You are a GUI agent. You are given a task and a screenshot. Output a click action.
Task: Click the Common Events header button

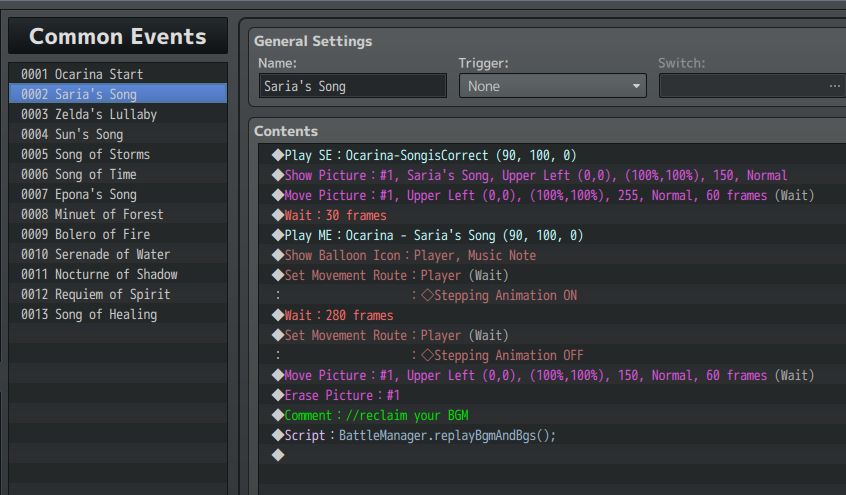point(118,36)
